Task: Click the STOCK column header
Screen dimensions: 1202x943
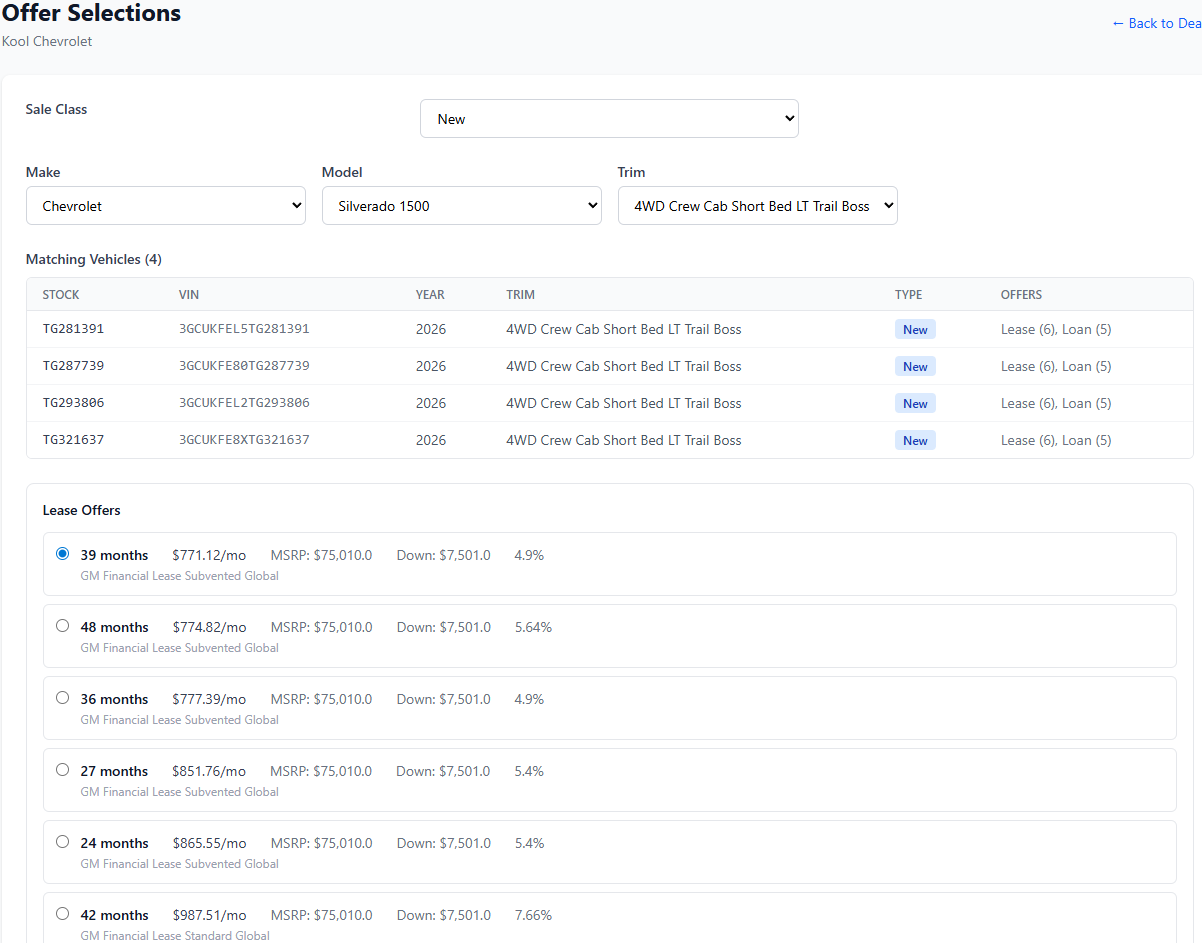Action: (x=61, y=295)
